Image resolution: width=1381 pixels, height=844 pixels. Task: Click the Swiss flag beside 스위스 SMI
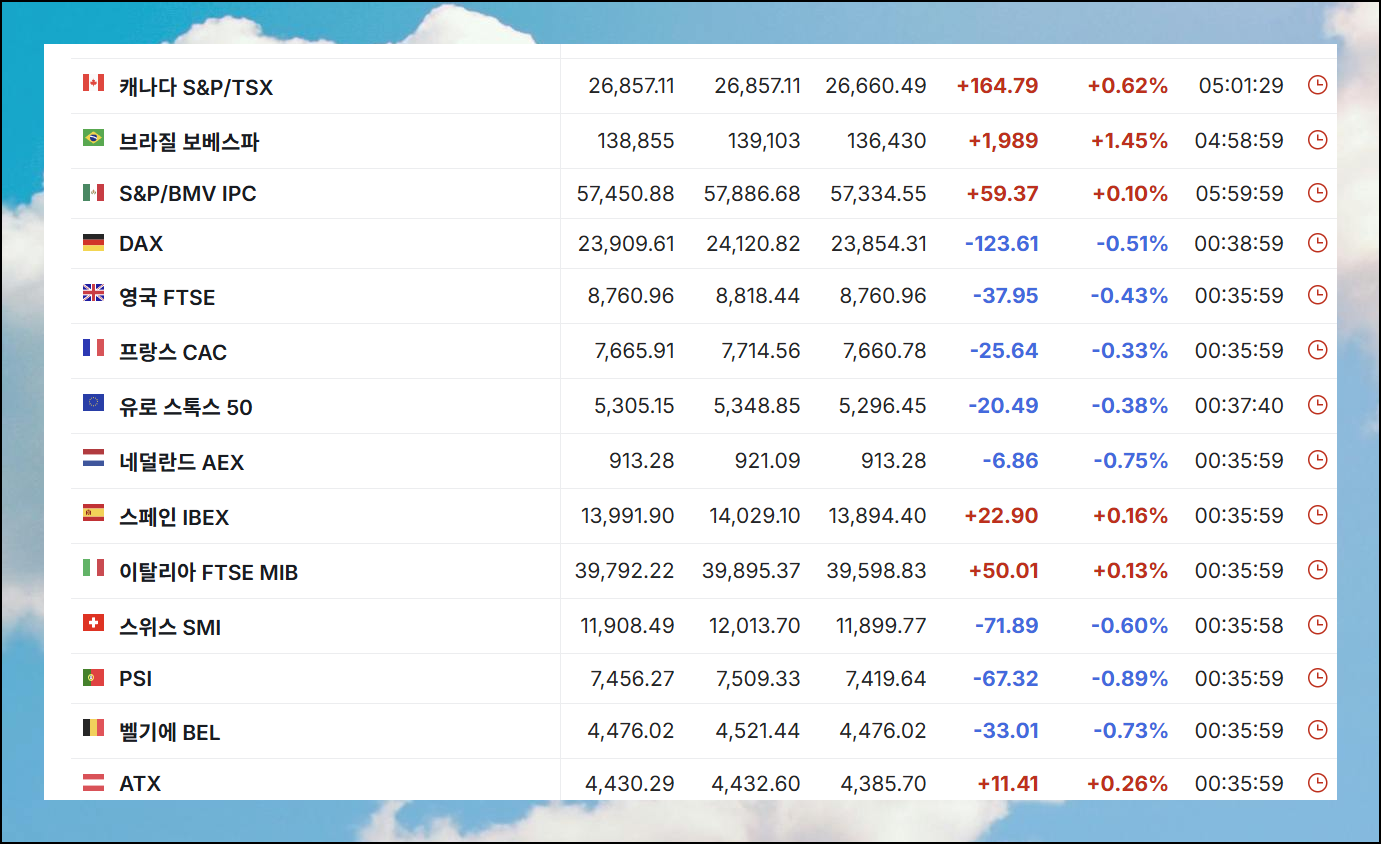[93, 622]
